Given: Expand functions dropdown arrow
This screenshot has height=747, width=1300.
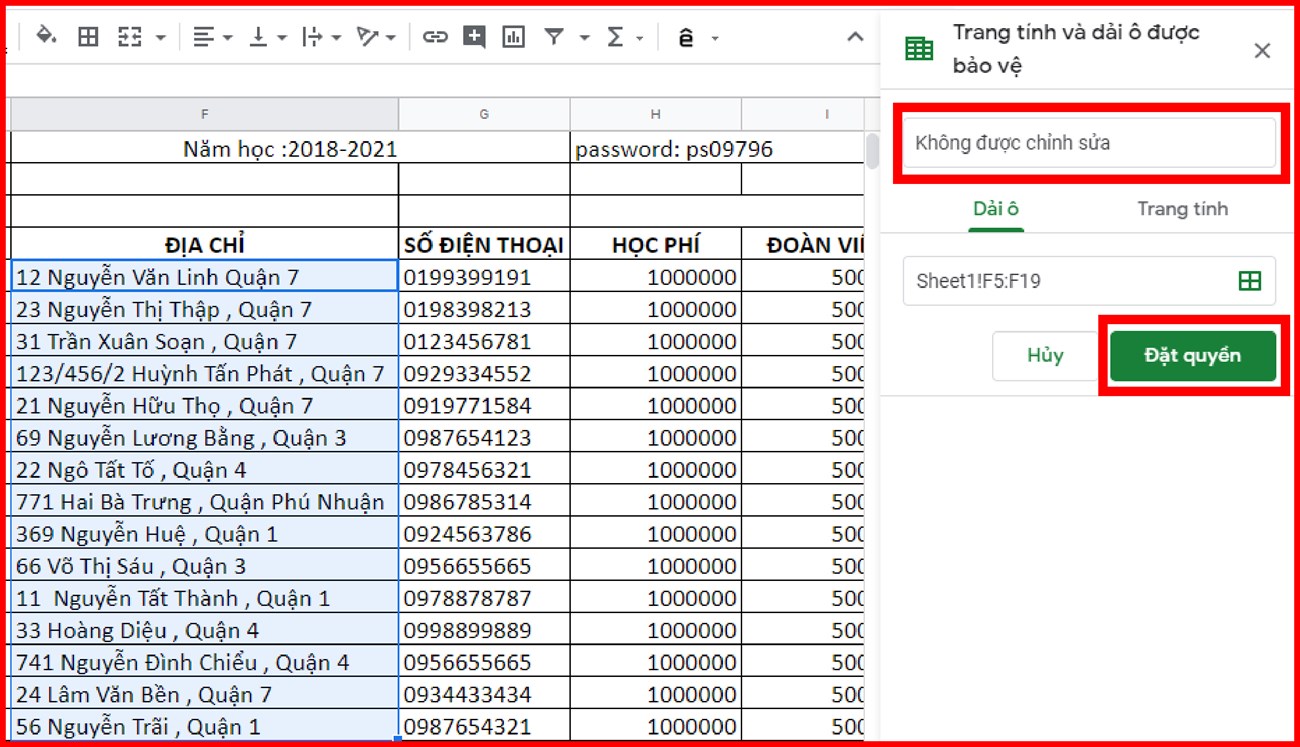Looking at the screenshot, I should [x=638, y=38].
